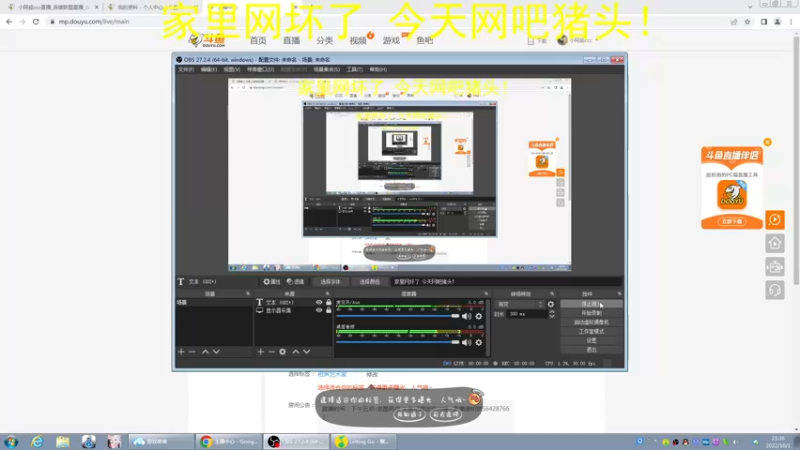The image size is (800, 450).
Task: Open the Windows Start menu
Action: coord(11,441)
